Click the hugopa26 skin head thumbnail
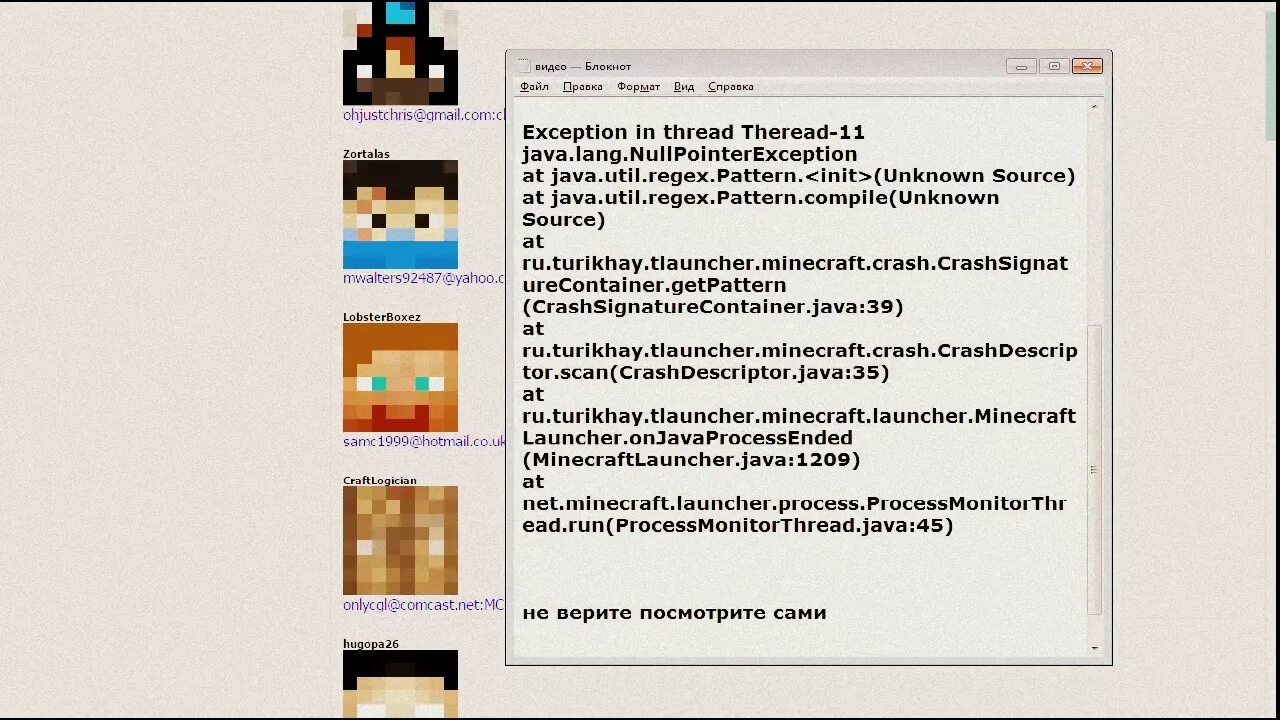1280x720 pixels. click(x=400, y=685)
